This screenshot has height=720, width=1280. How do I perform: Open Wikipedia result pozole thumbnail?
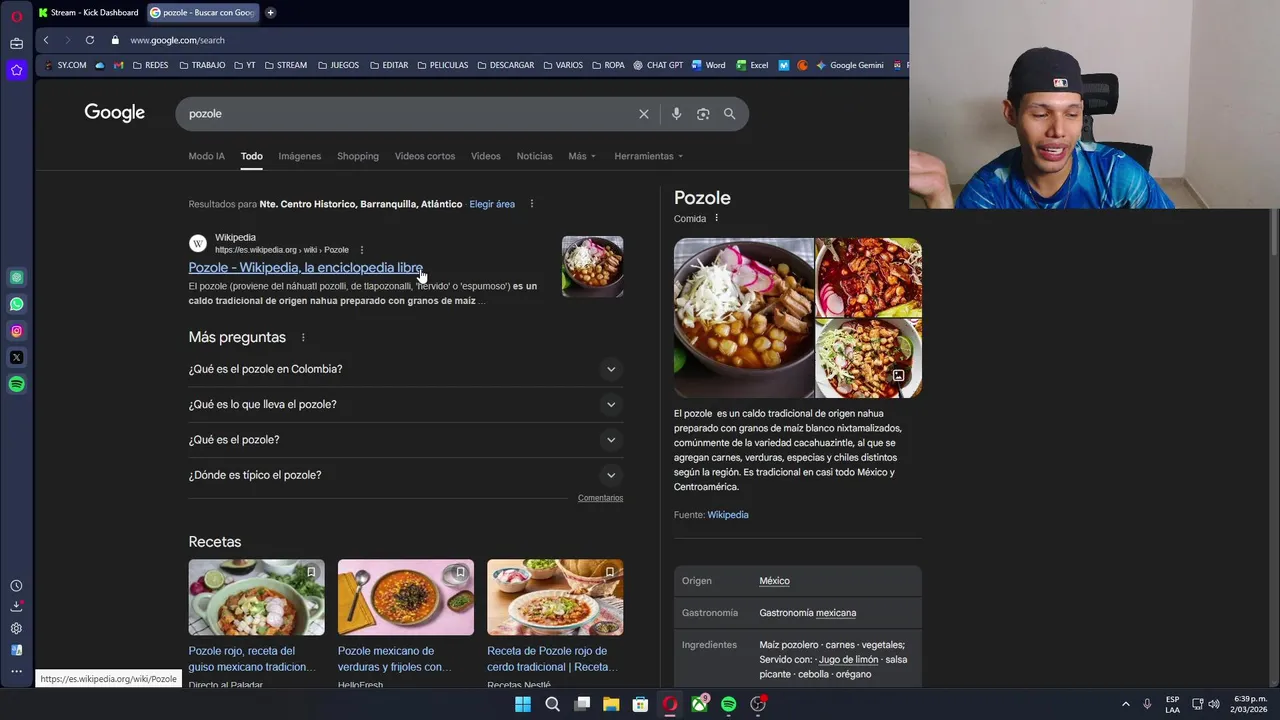[592, 267]
